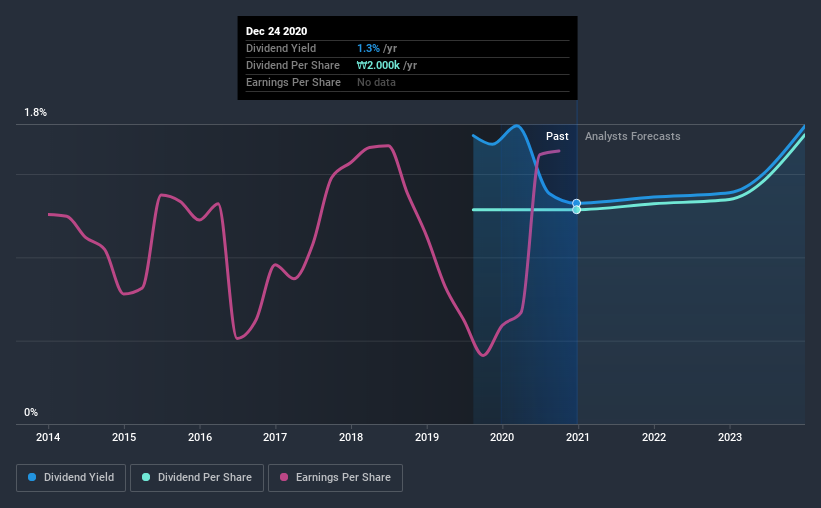
Task: Toggle the Earnings Per Share legend button
Action: [335, 478]
